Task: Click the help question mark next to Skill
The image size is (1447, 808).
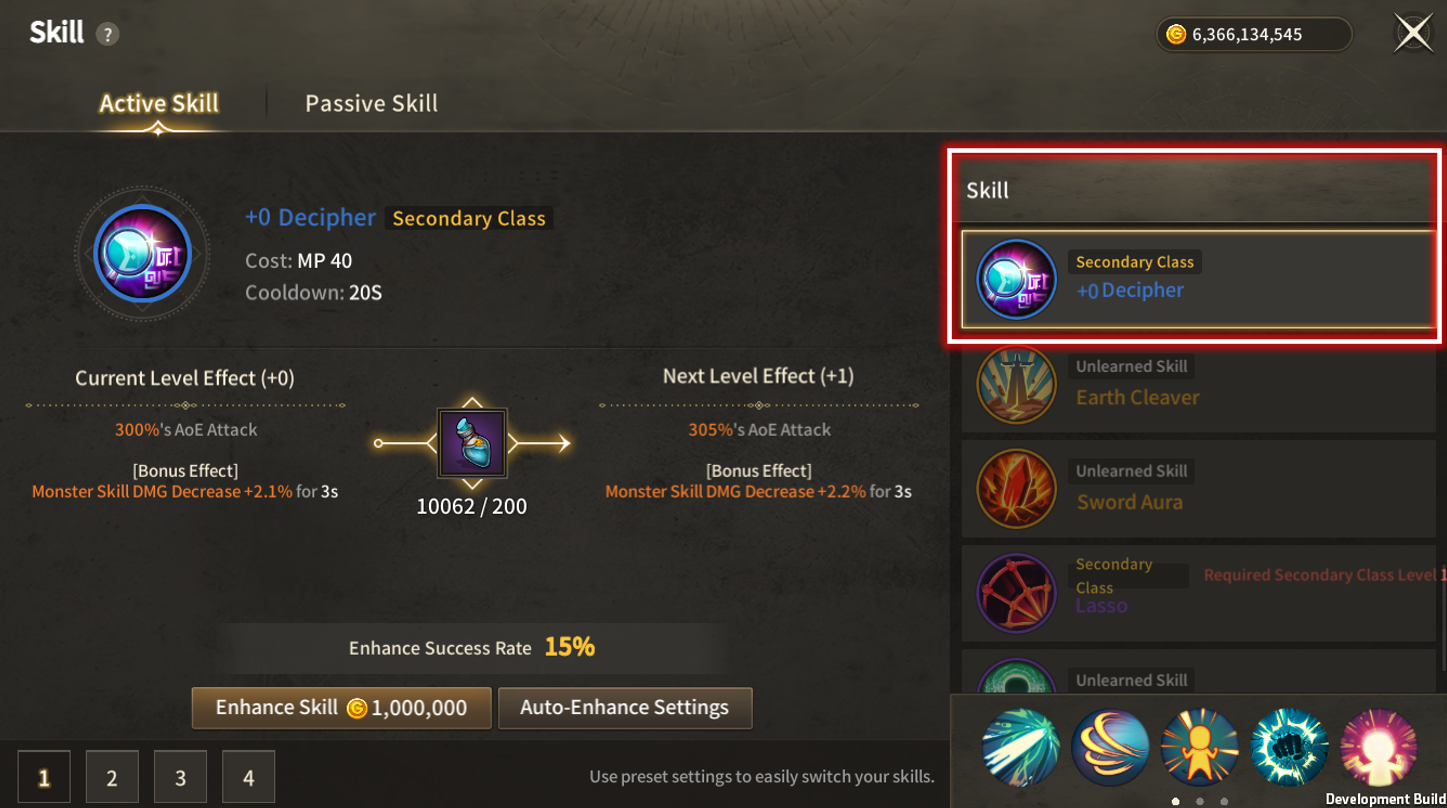Action: click(107, 34)
